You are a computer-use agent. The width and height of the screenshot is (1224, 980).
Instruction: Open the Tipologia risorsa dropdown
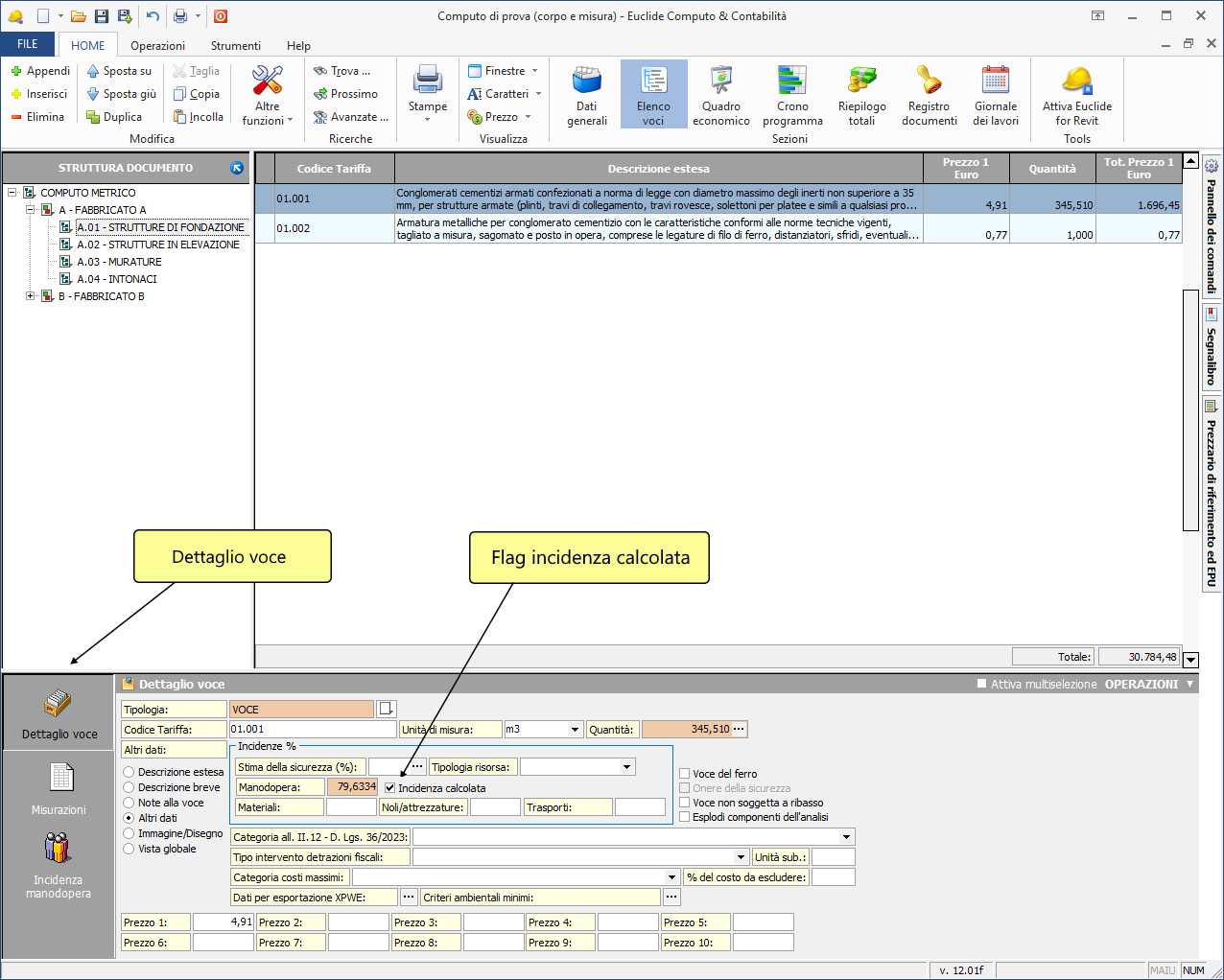point(626,767)
